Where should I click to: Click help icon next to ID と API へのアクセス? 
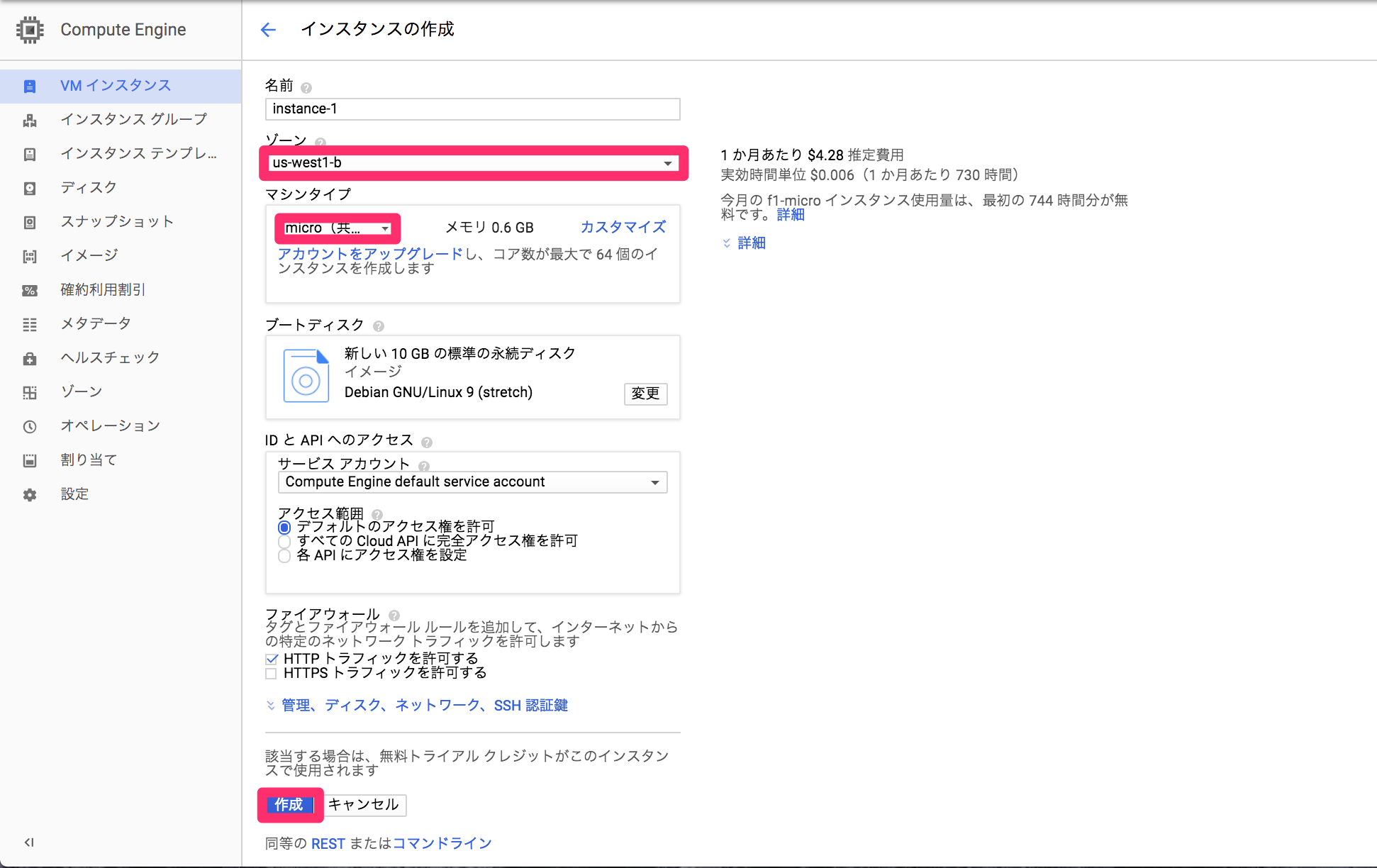[427, 443]
